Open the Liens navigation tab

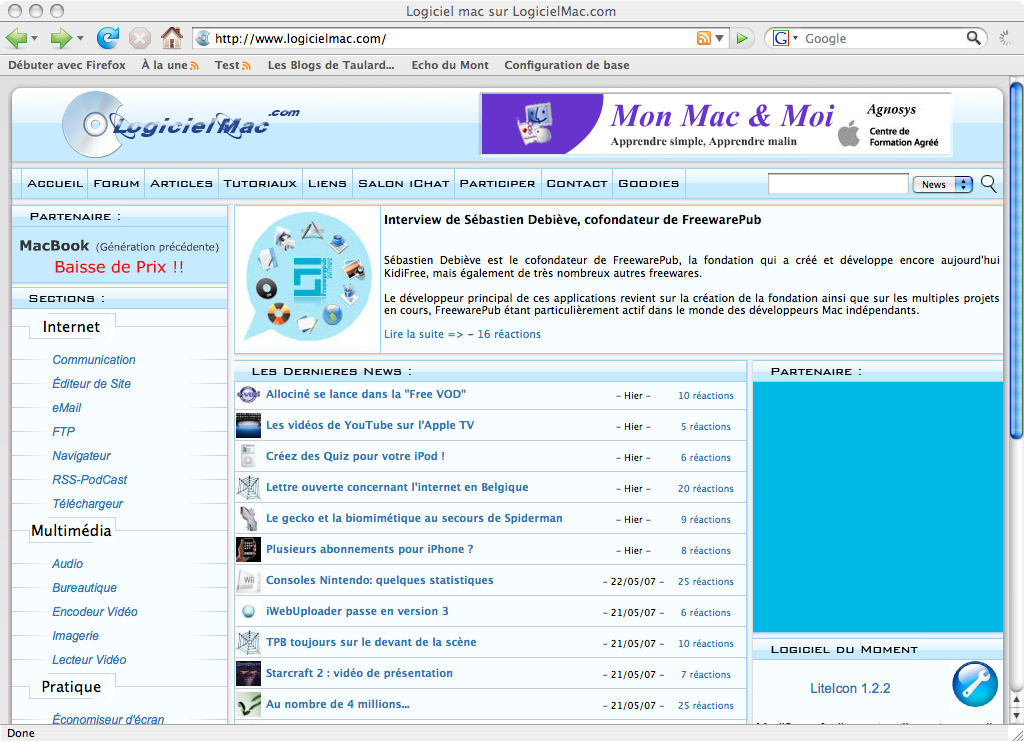(327, 184)
